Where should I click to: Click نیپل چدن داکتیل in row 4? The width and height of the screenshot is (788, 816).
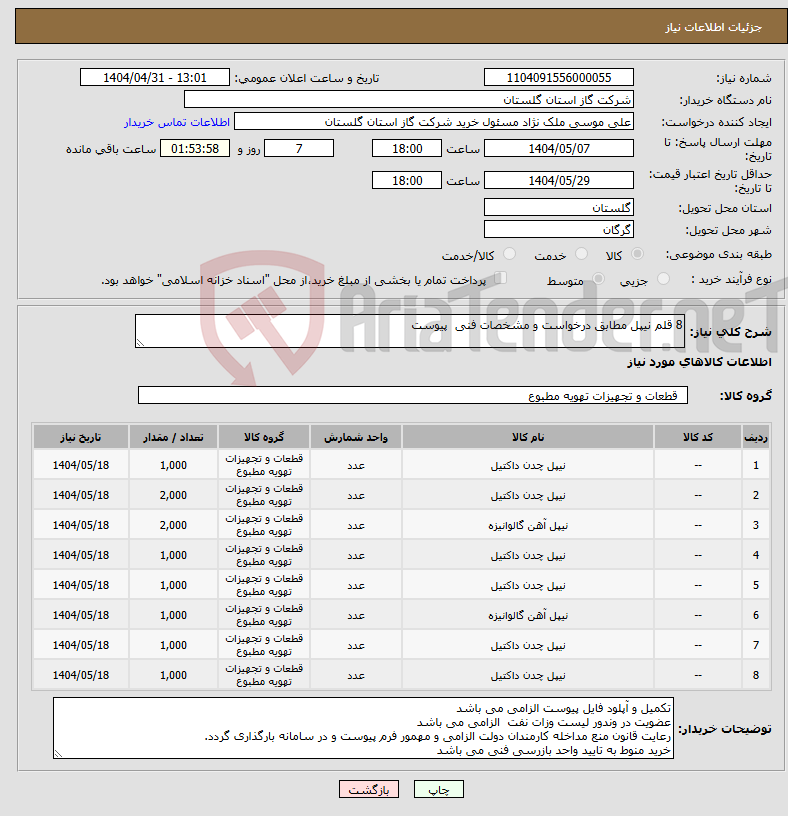coord(528,555)
